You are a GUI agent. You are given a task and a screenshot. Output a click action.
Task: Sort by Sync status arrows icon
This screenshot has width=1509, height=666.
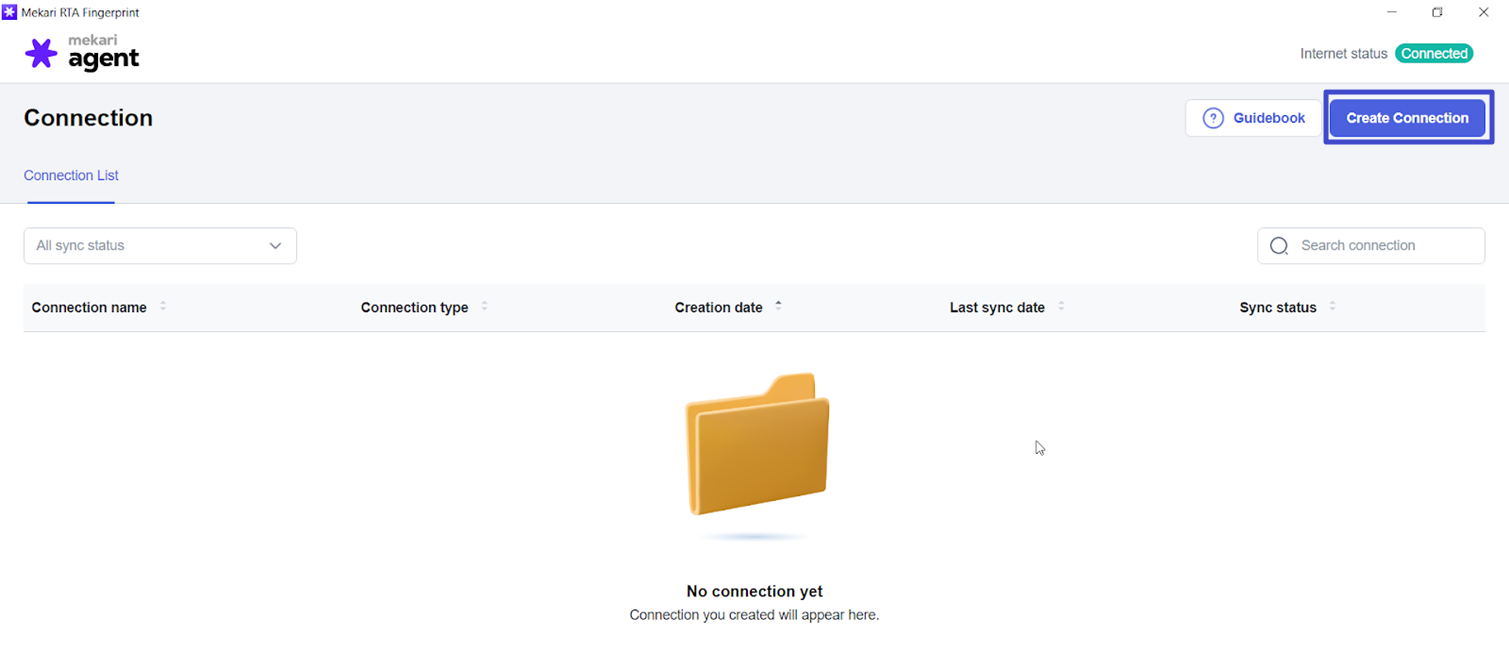[x=1332, y=306]
